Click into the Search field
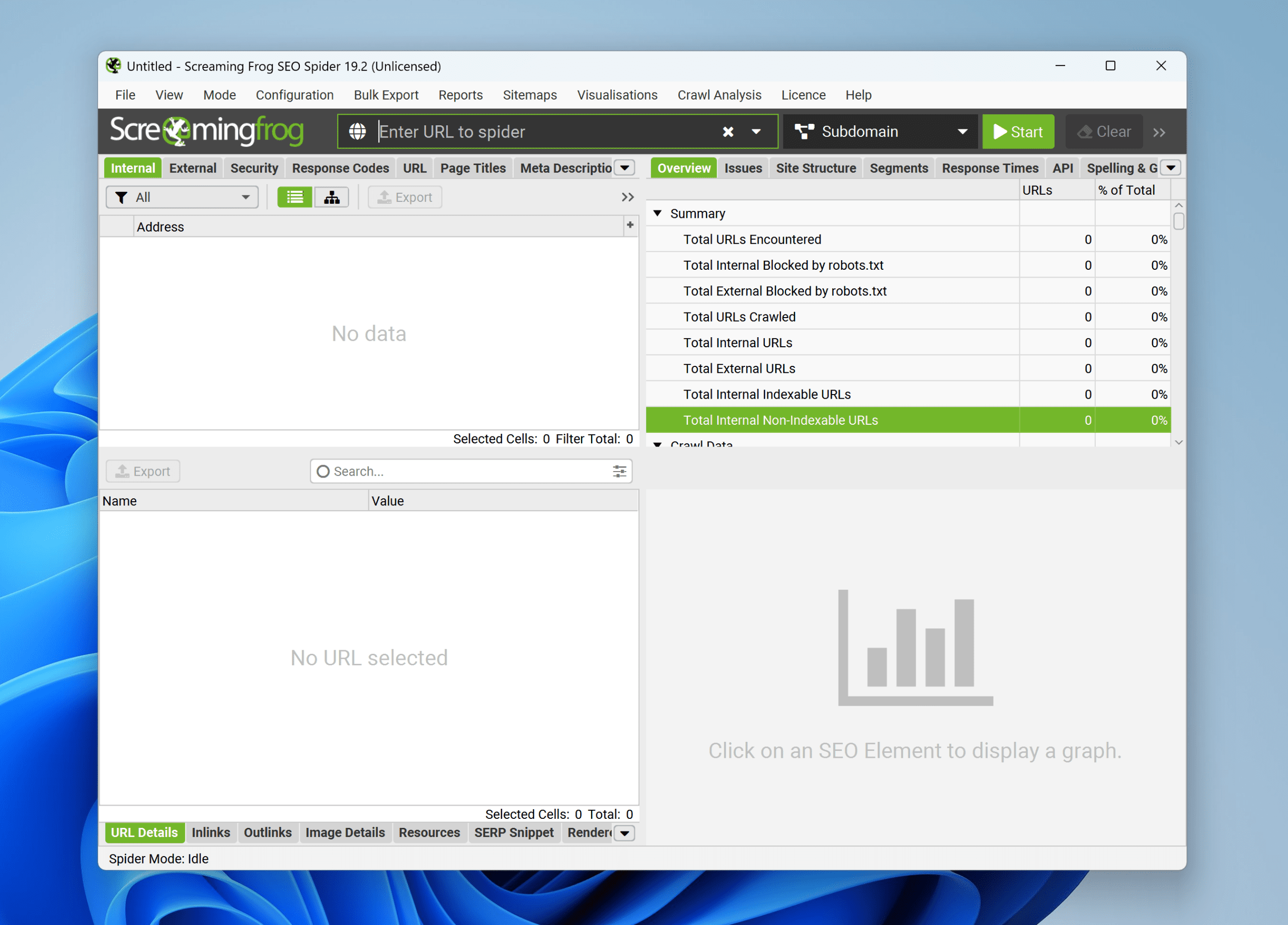The image size is (1288, 925). pyautogui.click(x=471, y=471)
